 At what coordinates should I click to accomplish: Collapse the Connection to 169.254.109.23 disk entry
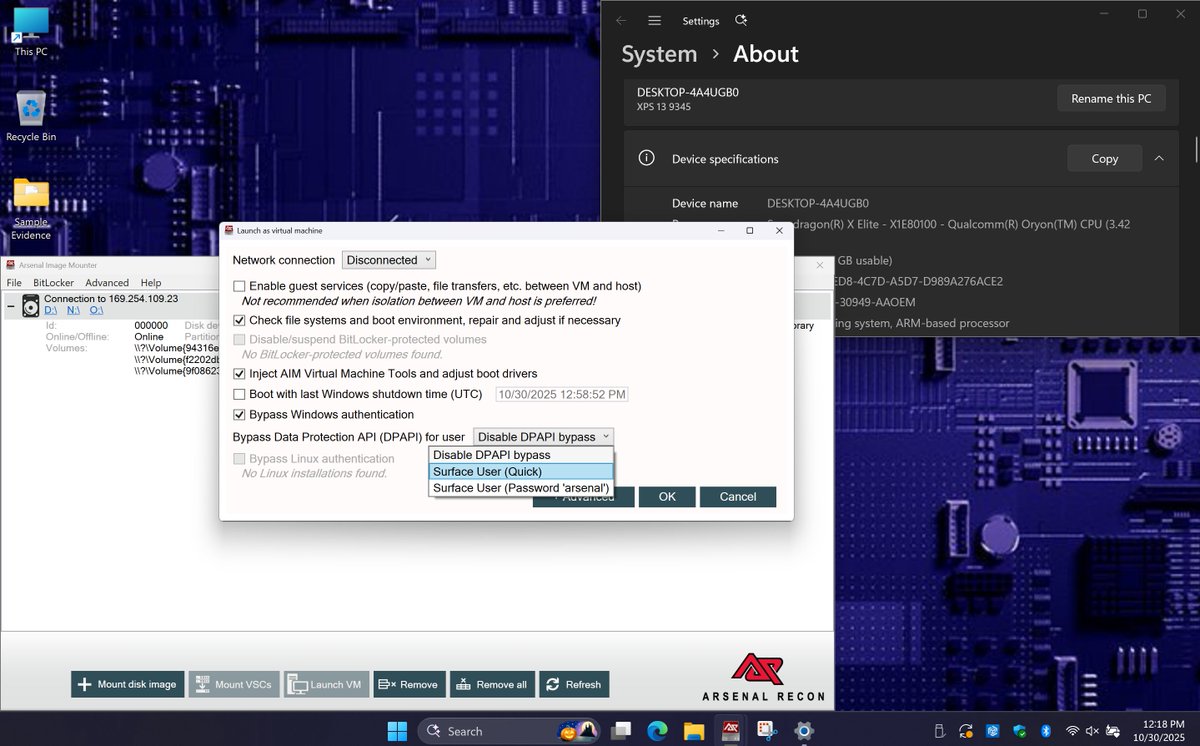(x=10, y=305)
